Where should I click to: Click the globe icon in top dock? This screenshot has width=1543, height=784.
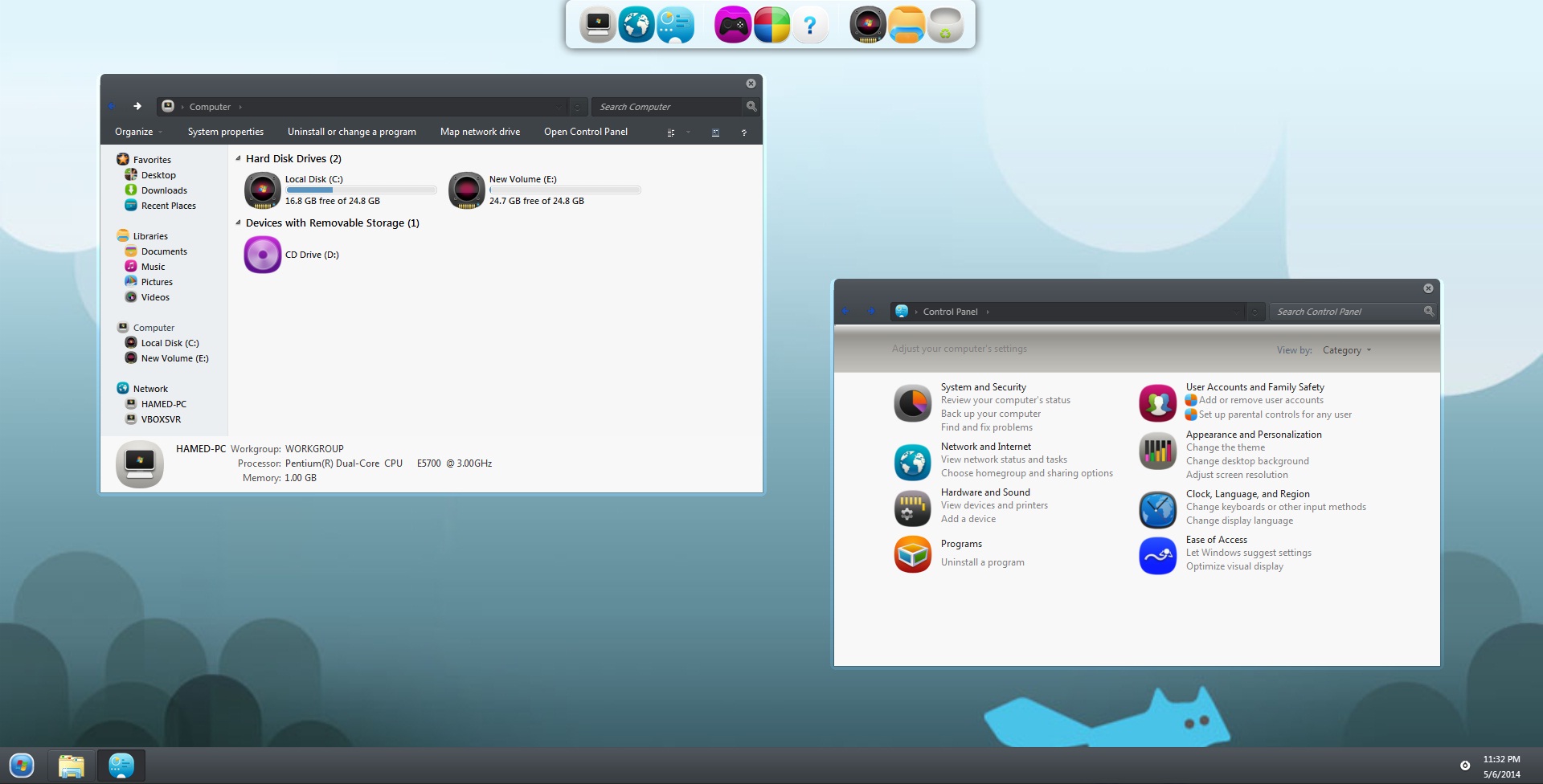pyautogui.click(x=636, y=26)
